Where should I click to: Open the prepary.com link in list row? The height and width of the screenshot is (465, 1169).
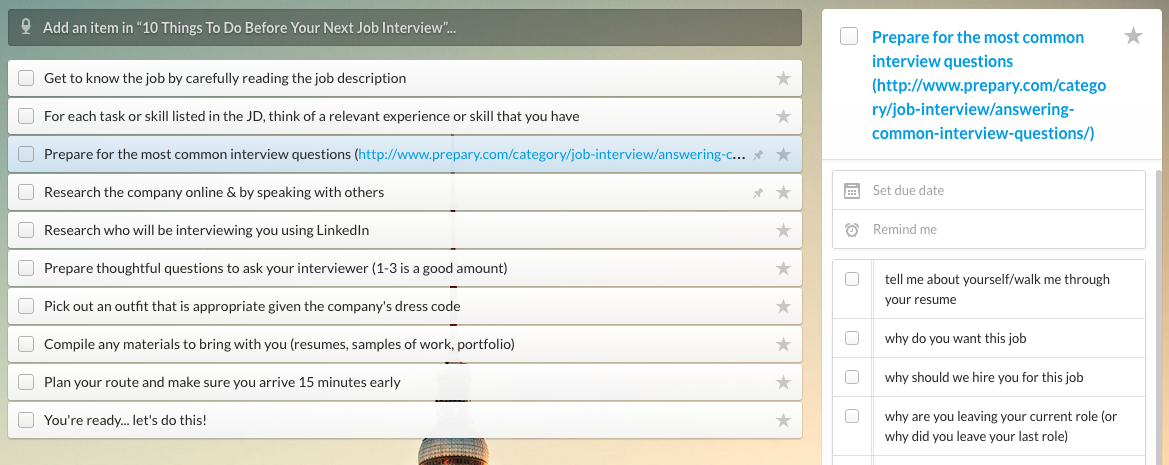[552, 154]
